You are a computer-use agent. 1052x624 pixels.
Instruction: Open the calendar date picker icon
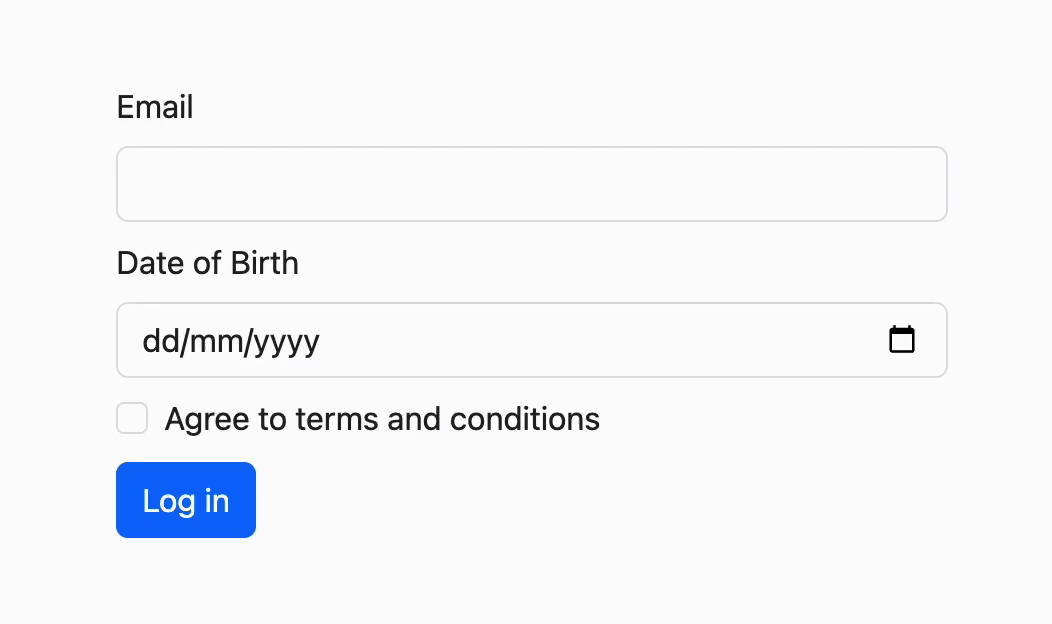[902, 340]
